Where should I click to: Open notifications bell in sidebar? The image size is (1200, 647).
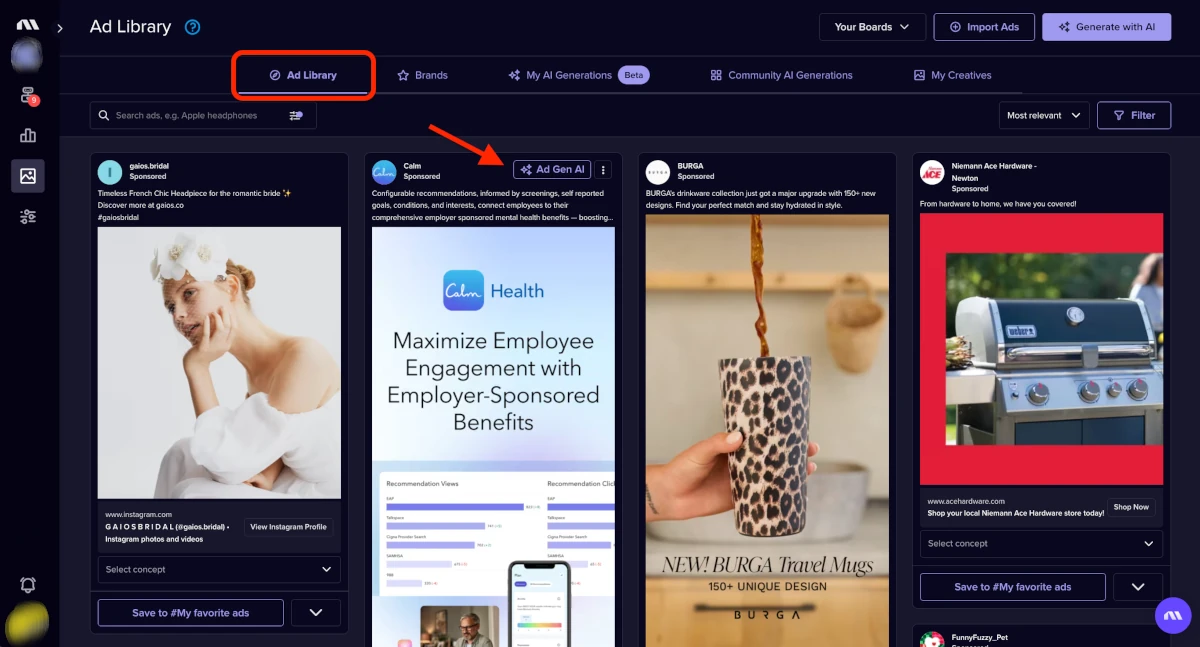(28, 585)
